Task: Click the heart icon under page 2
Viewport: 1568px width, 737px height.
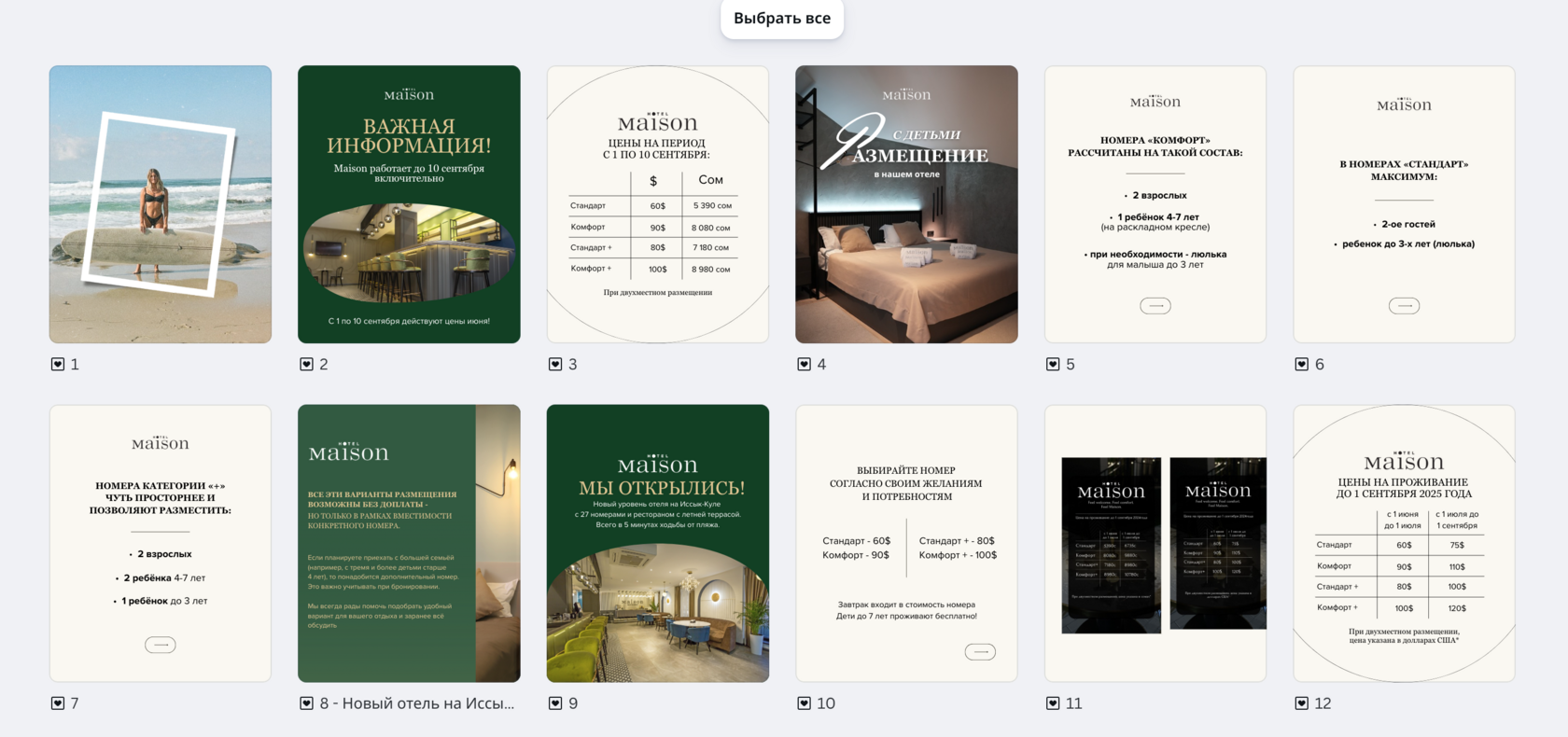Action: click(306, 364)
